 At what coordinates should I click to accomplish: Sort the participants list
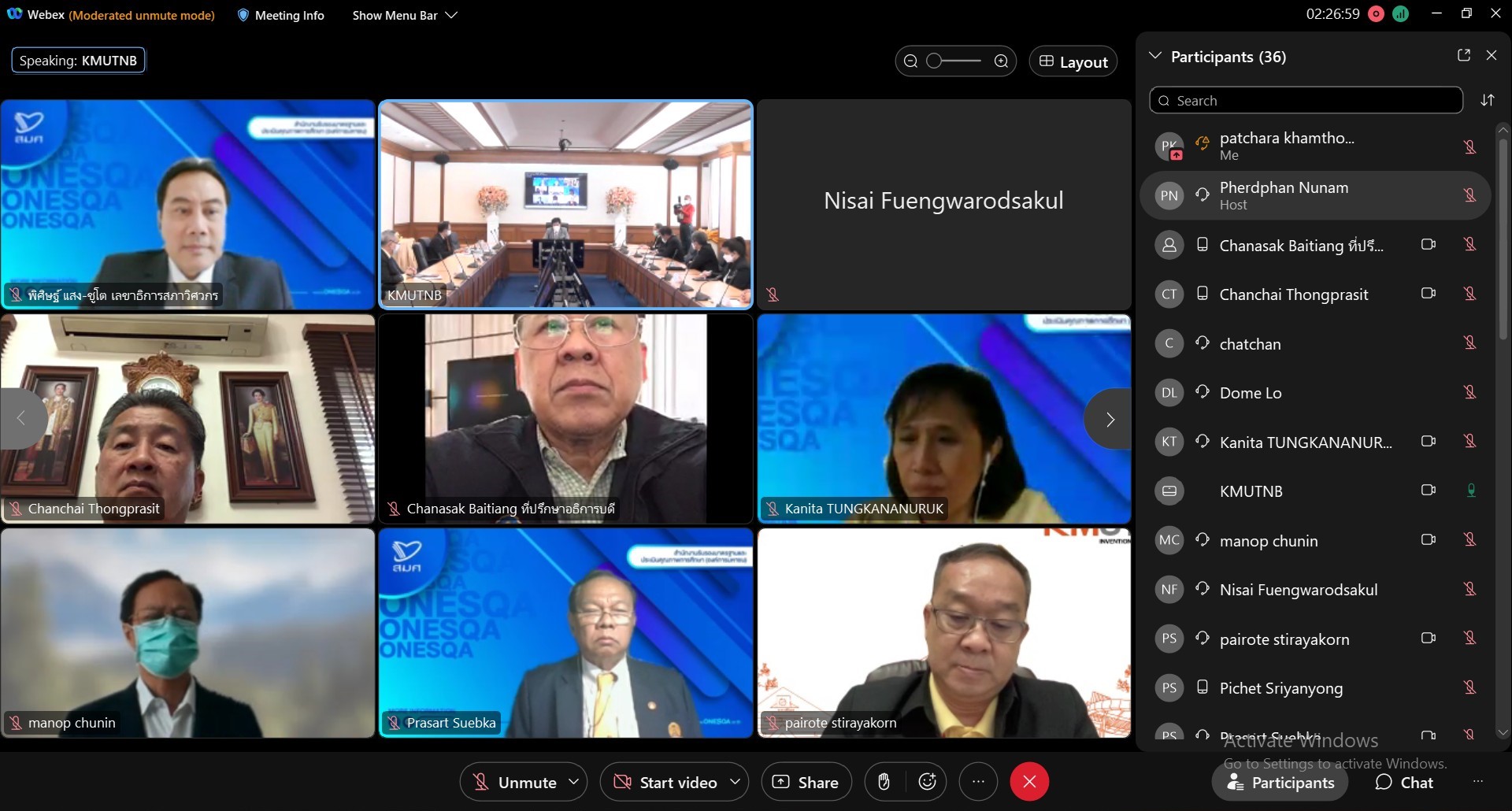[x=1487, y=101]
